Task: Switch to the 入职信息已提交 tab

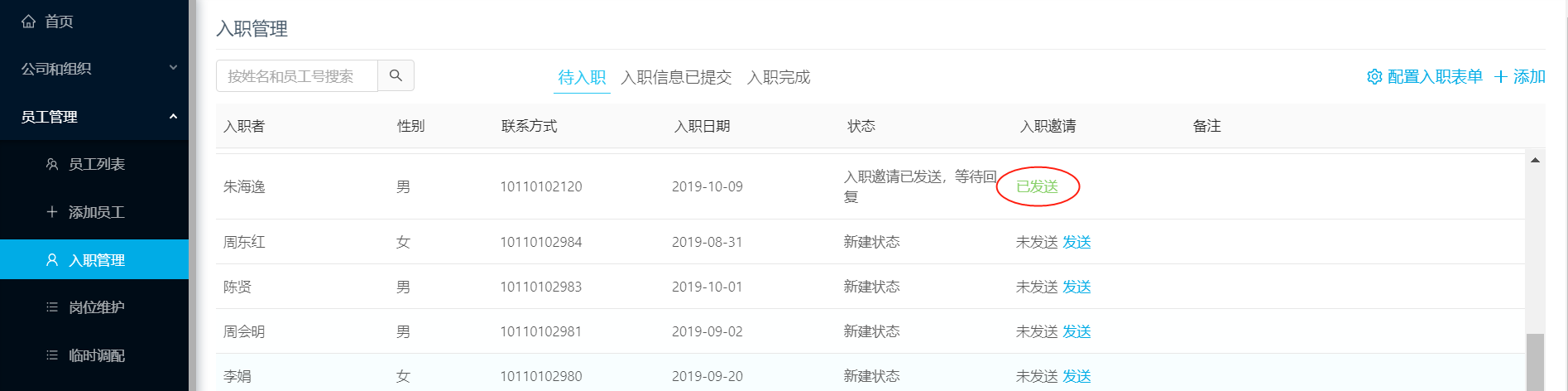Action: tap(676, 77)
